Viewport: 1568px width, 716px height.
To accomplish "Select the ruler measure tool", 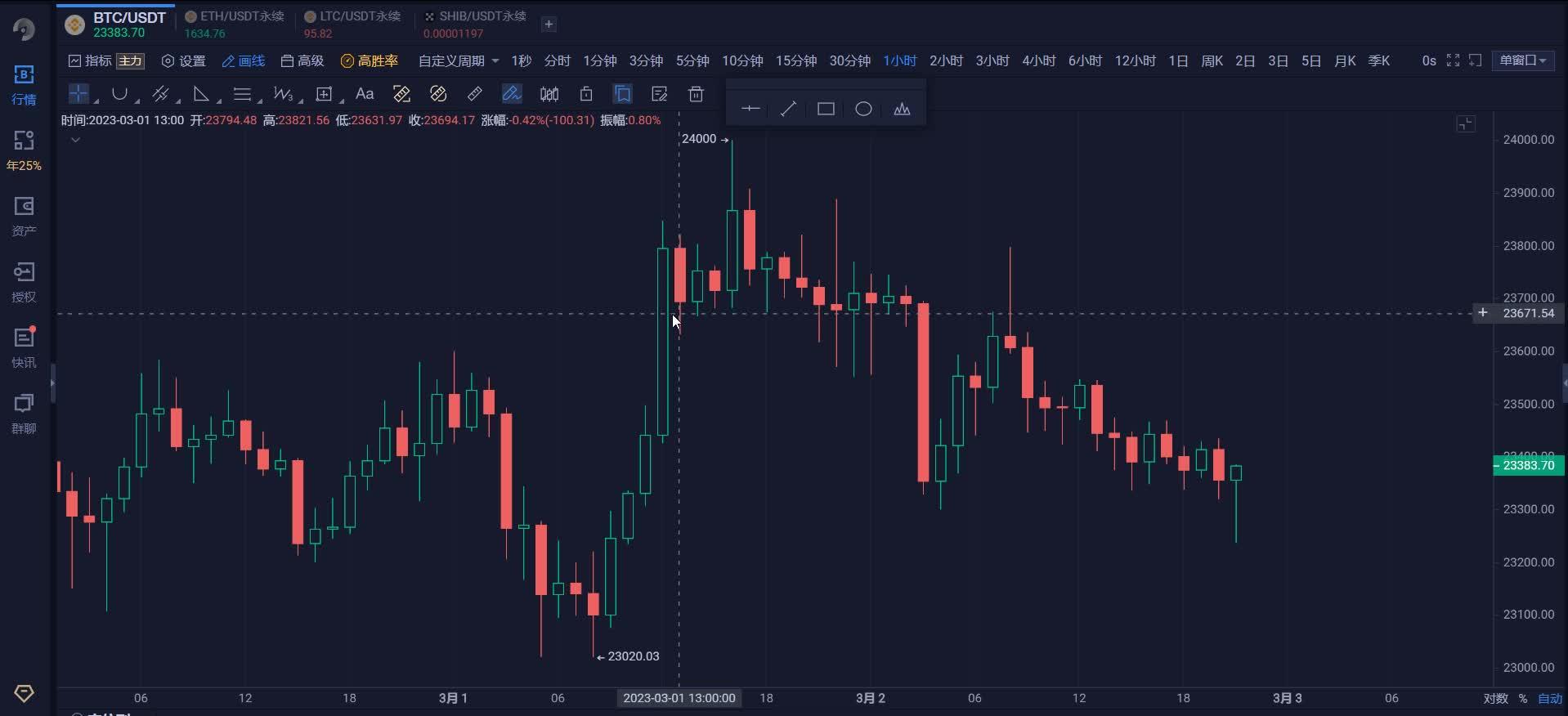I will [x=475, y=94].
